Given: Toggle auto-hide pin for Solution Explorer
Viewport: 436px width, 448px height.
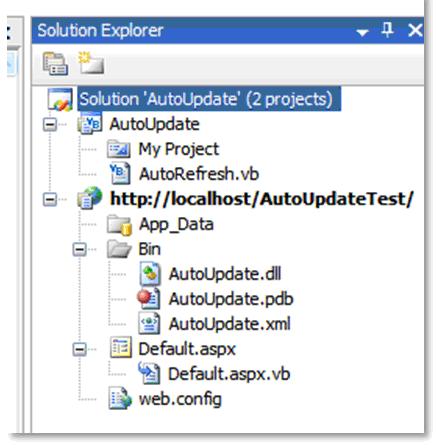Looking at the screenshot, I should [387, 30].
